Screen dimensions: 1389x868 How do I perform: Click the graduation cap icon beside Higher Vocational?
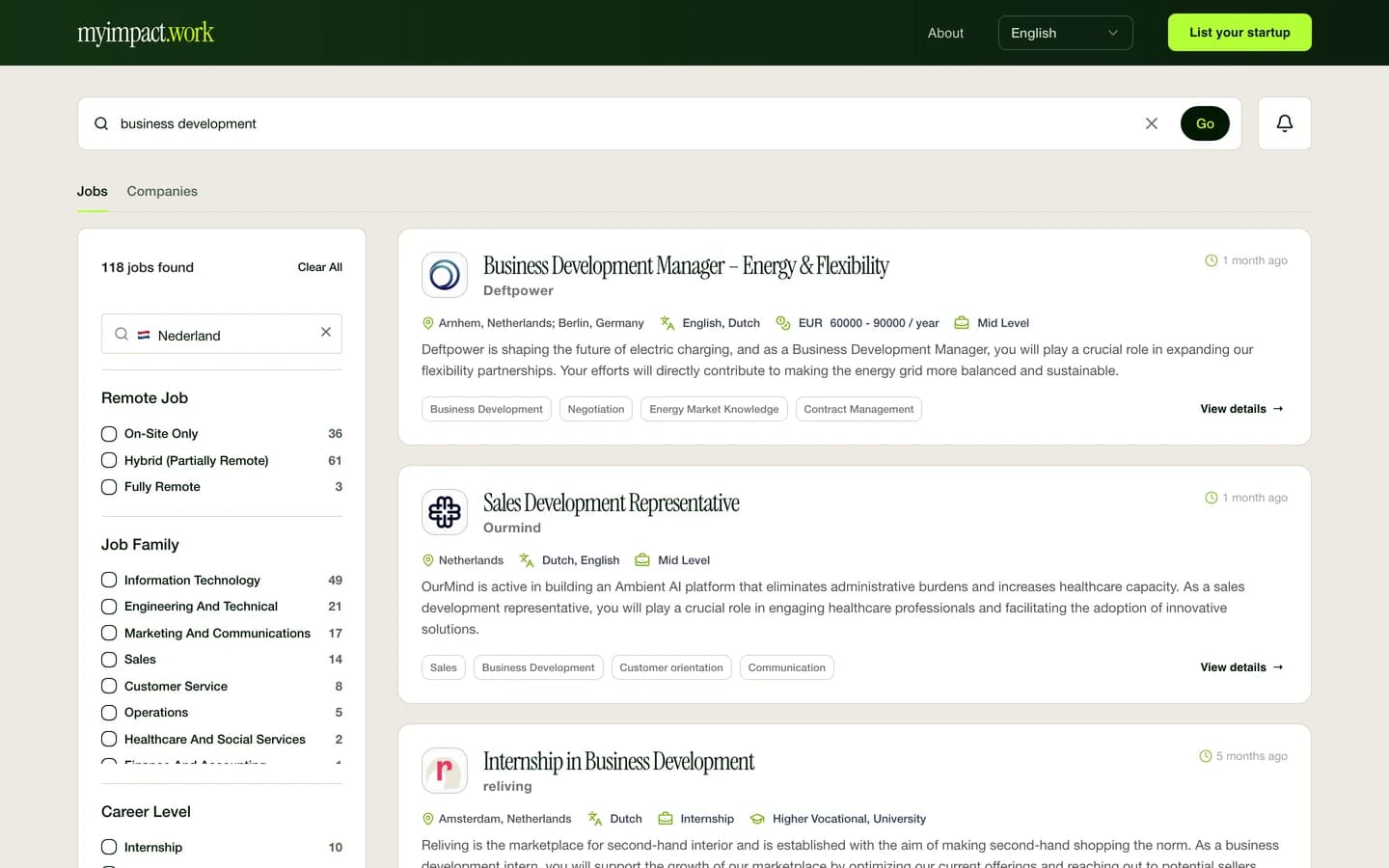point(757,819)
